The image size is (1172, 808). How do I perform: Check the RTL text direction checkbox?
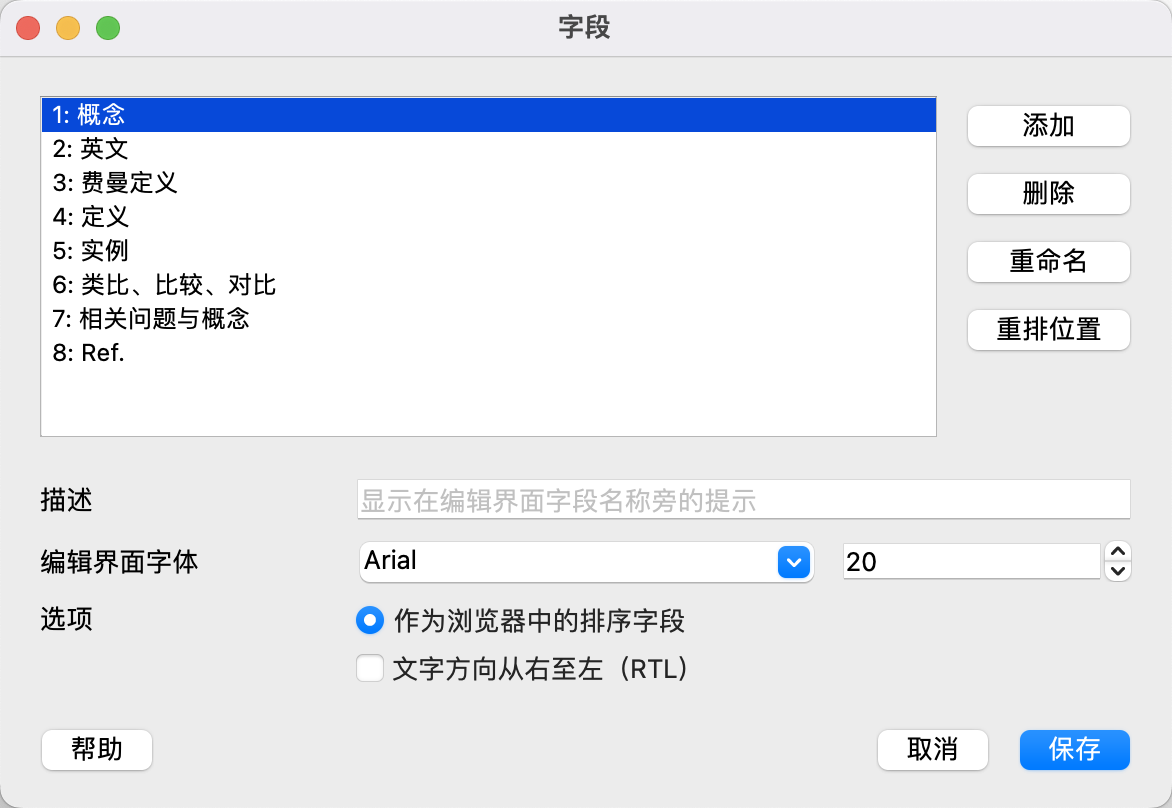click(x=369, y=668)
